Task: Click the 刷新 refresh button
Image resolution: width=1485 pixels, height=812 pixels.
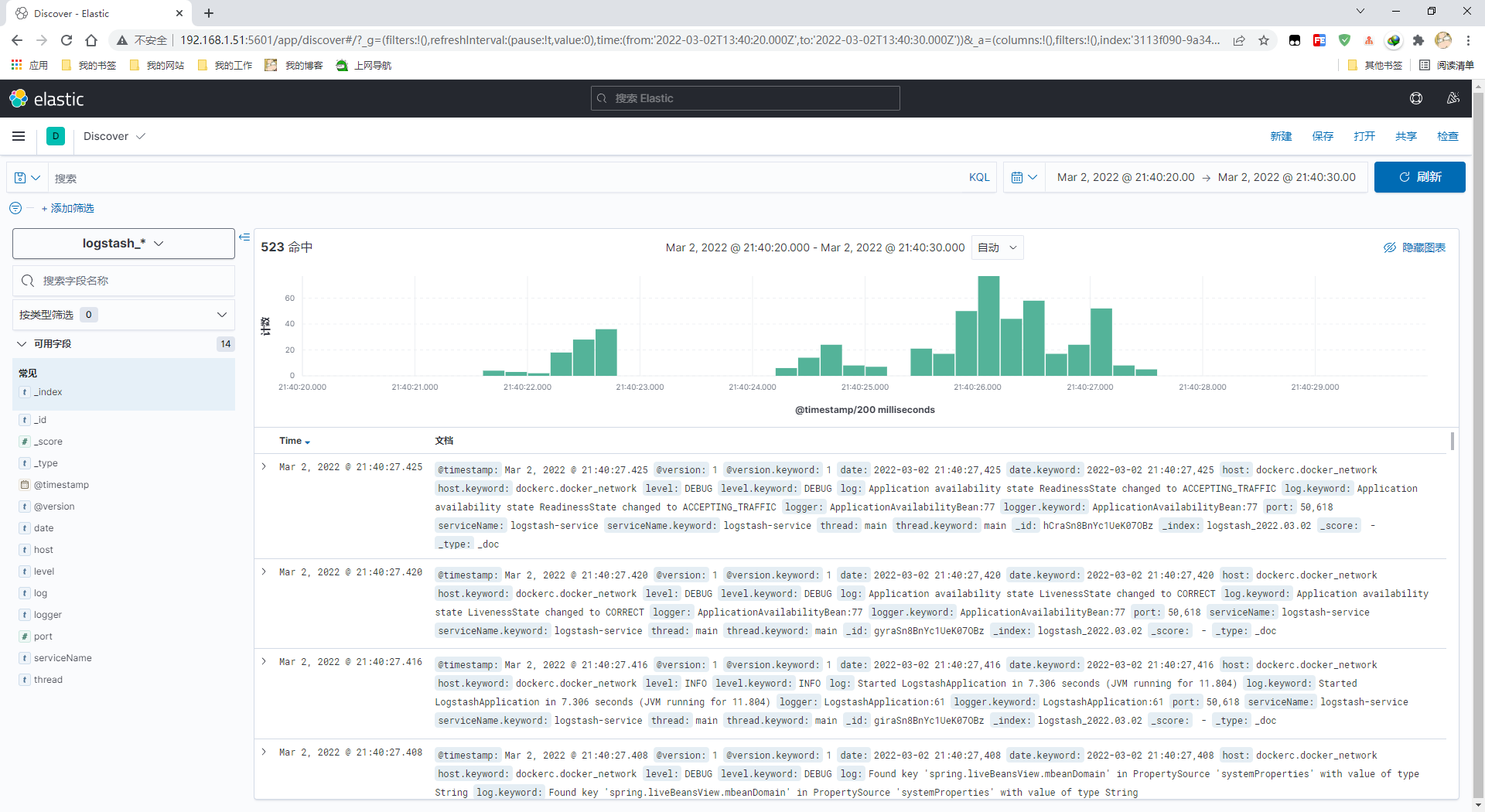Action: [1419, 177]
